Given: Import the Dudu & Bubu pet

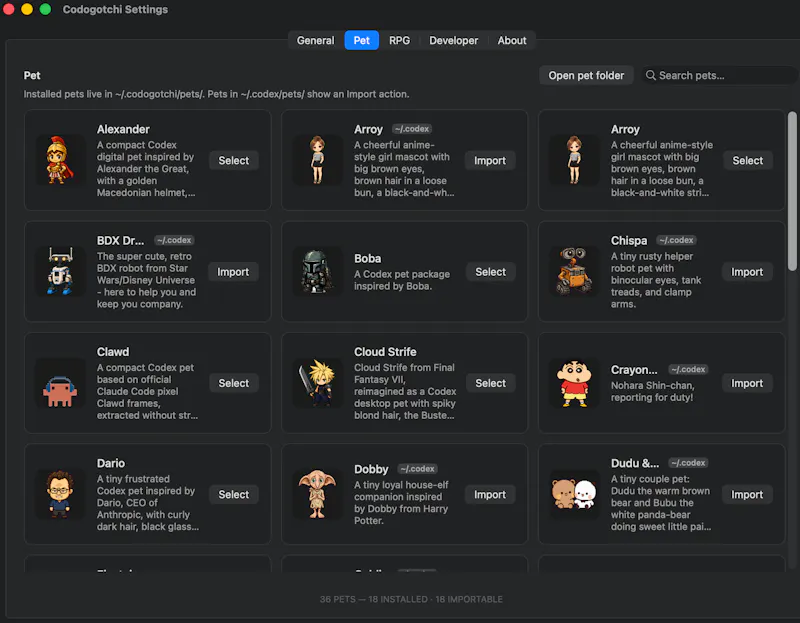Looking at the screenshot, I should pos(747,494).
